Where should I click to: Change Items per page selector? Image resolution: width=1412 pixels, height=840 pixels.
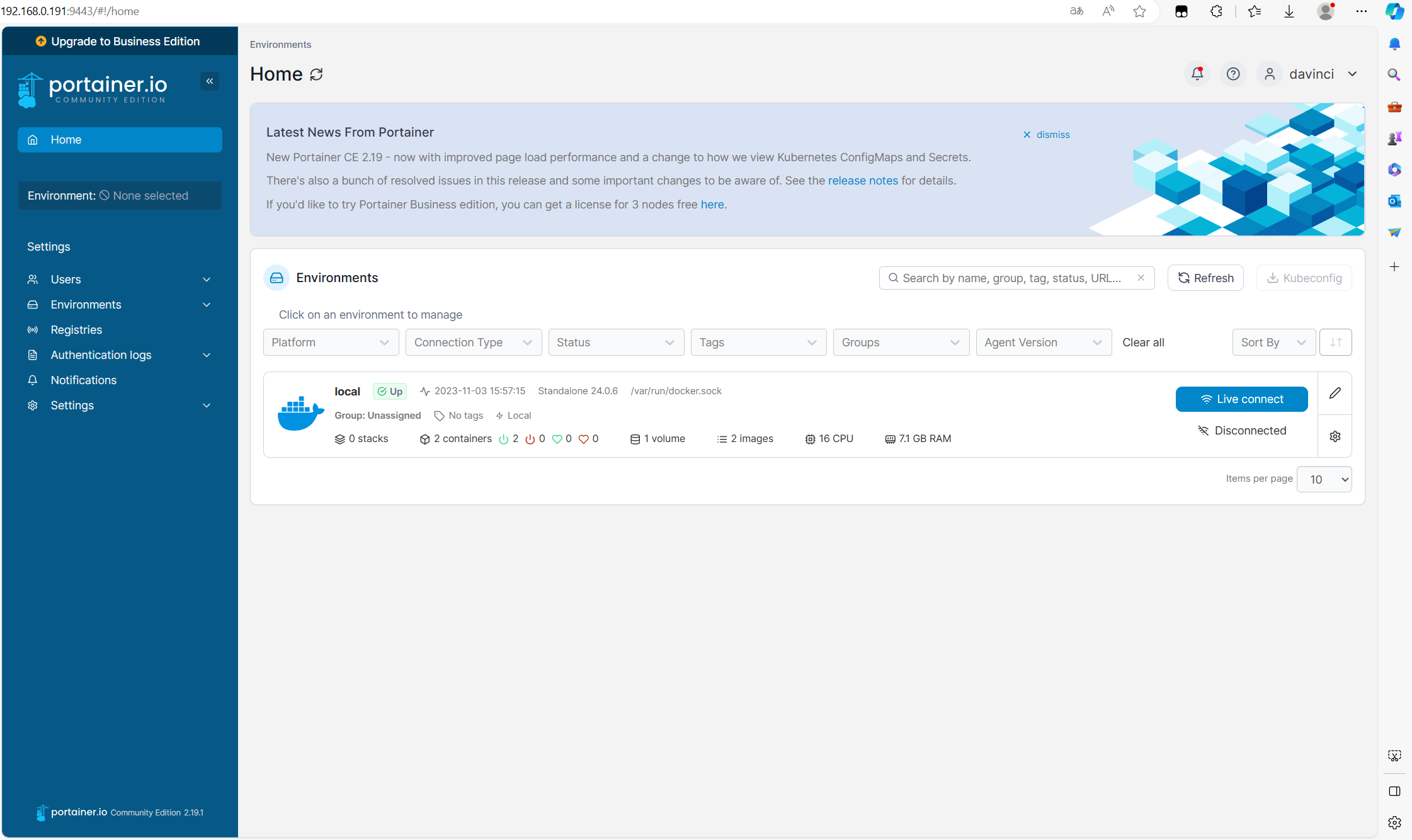click(x=1323, y=479)
